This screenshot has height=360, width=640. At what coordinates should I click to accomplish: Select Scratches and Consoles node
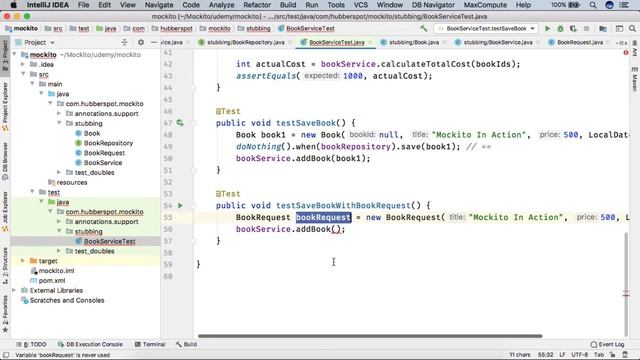(x=67, y=300)
